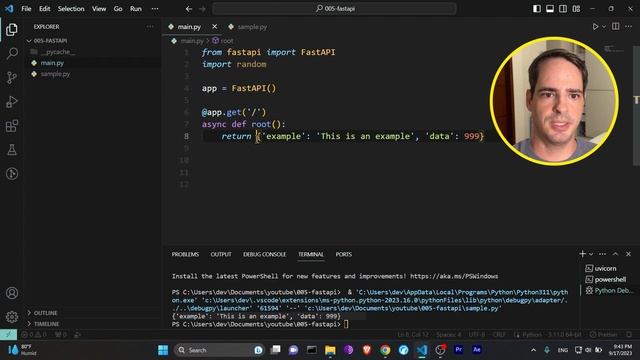The width and height of the screenshot is (640, 360).
Task: Open the Selection menu
Action: 71,9
